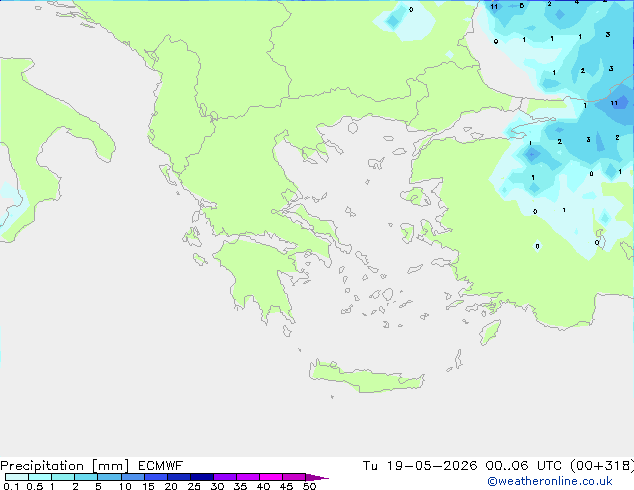Click the date "19-05-2026" in the caption

click(x=432, y=466)
